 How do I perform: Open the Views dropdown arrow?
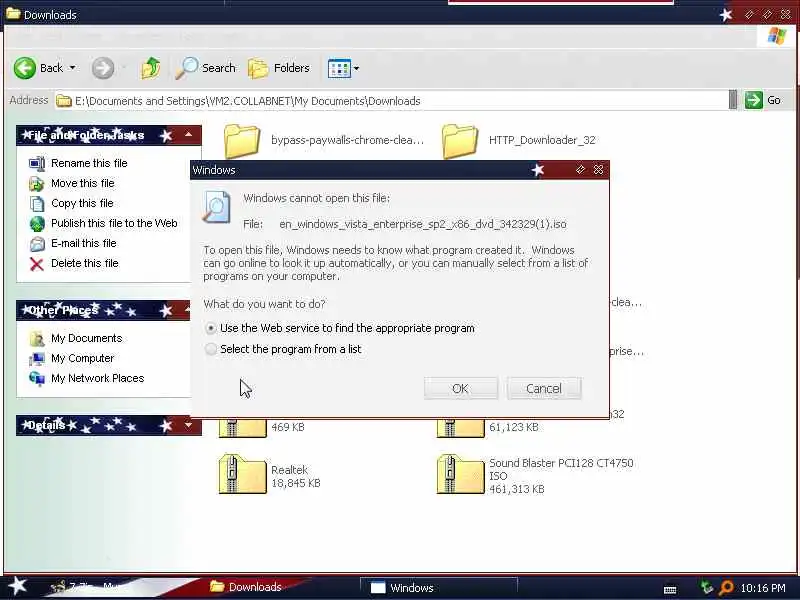pos(356,68)
